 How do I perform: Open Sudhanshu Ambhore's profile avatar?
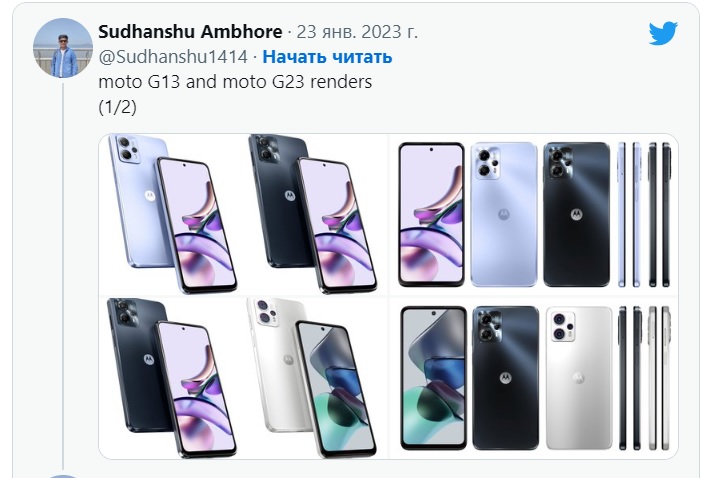click(63, 48)
